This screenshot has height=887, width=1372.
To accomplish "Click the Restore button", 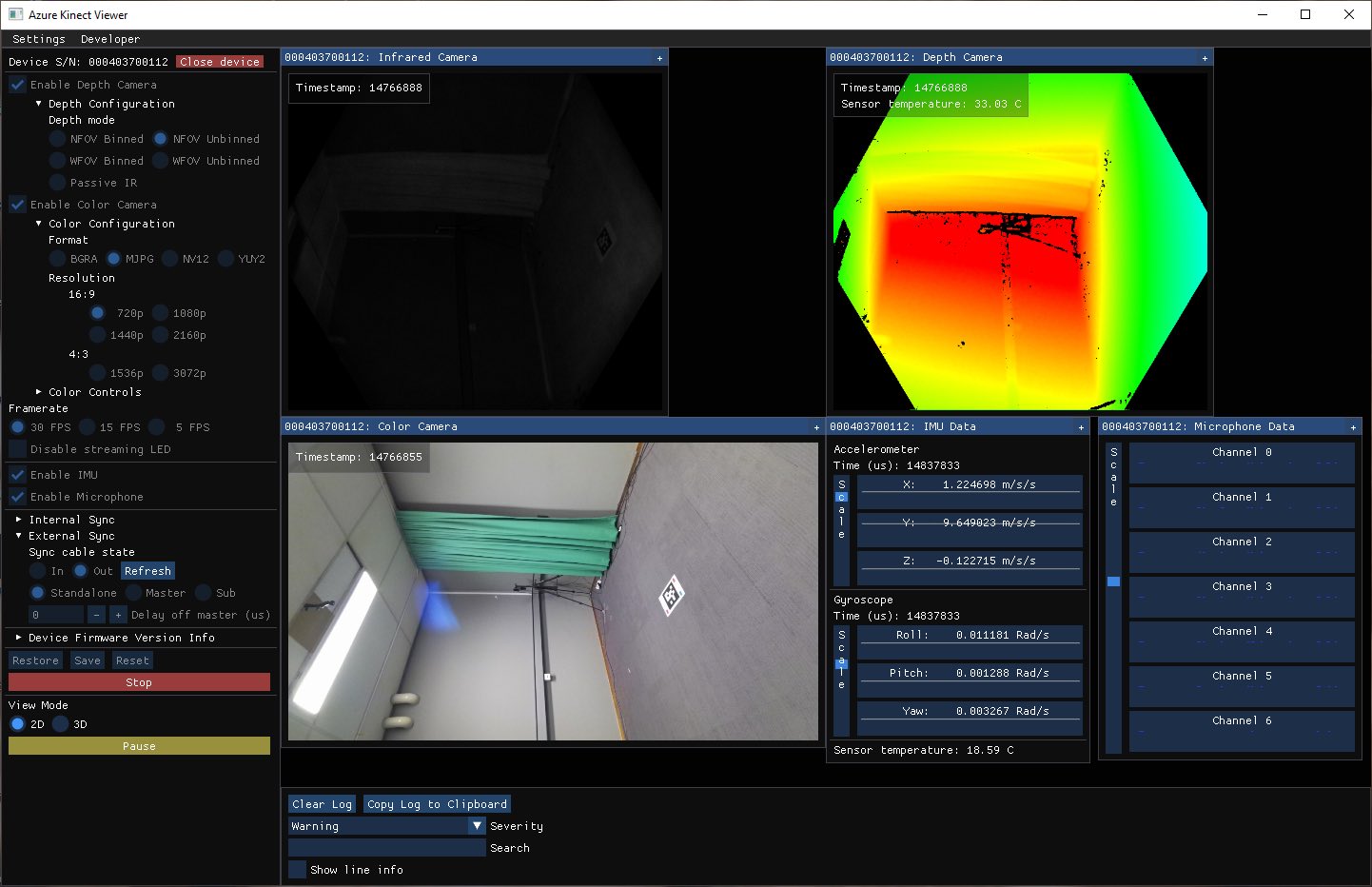I will [x=36, y=660].
